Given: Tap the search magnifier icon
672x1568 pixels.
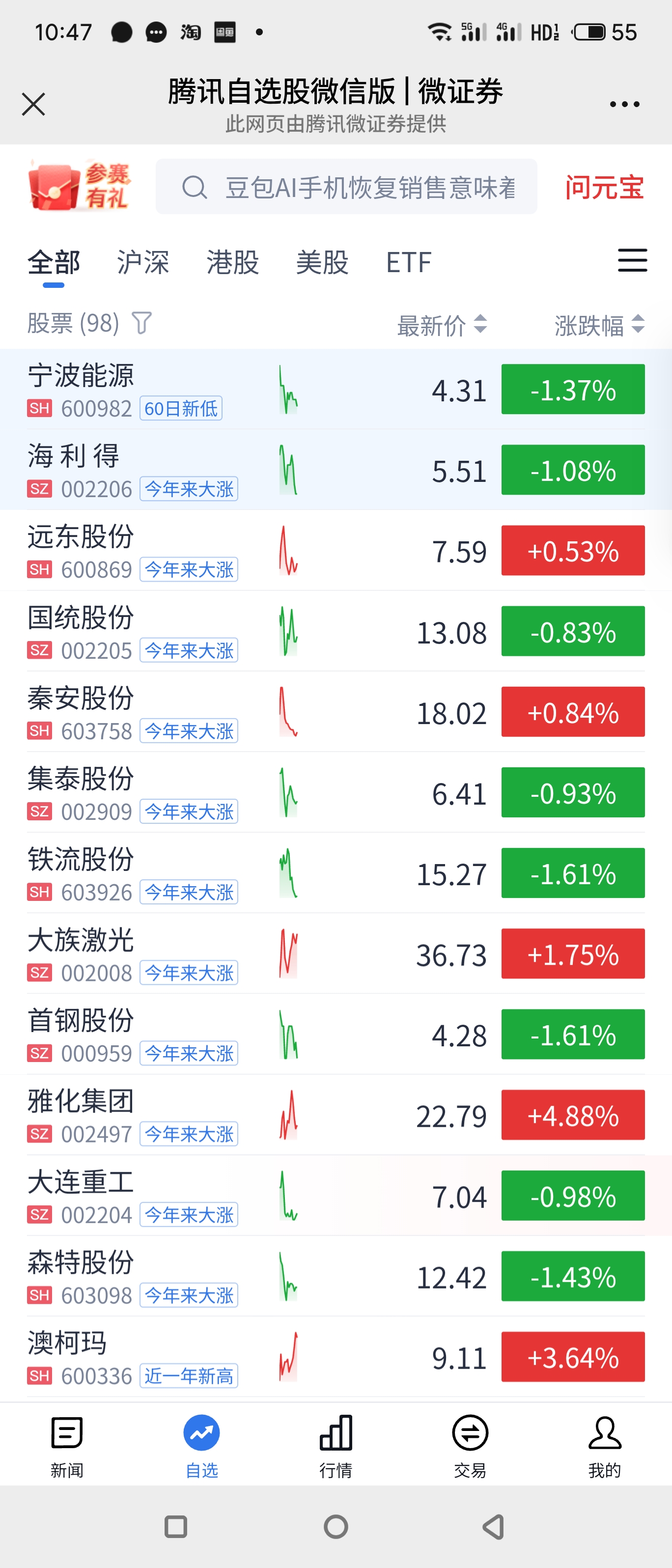Looking at the screenshot, I should click(x=194, y=188).
